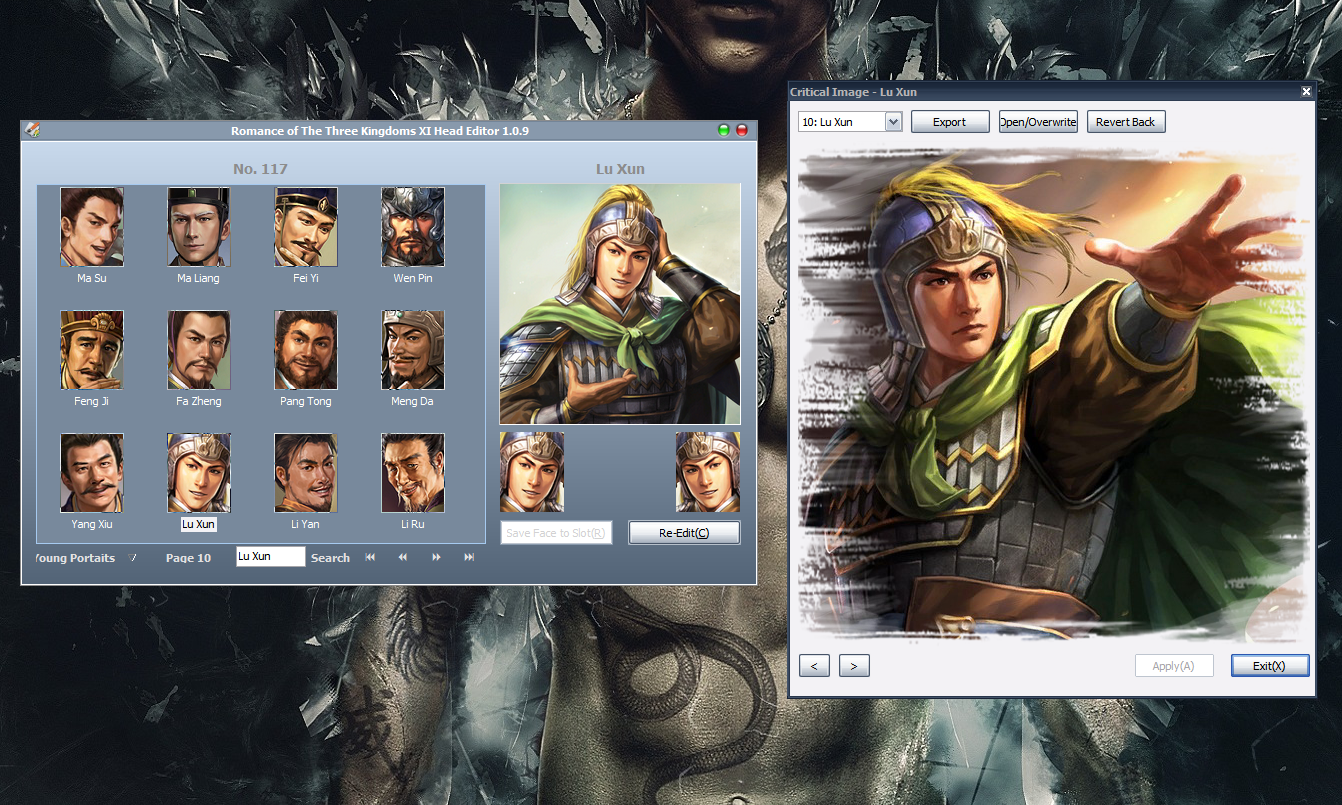Open the Young Portaits dropdown arrow

tap(132, 558)
